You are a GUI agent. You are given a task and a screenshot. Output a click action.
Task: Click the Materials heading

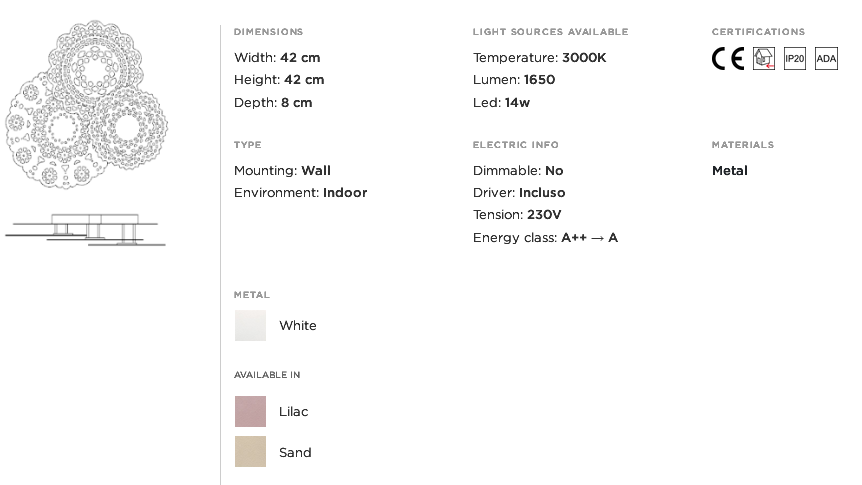coord(743,145)
